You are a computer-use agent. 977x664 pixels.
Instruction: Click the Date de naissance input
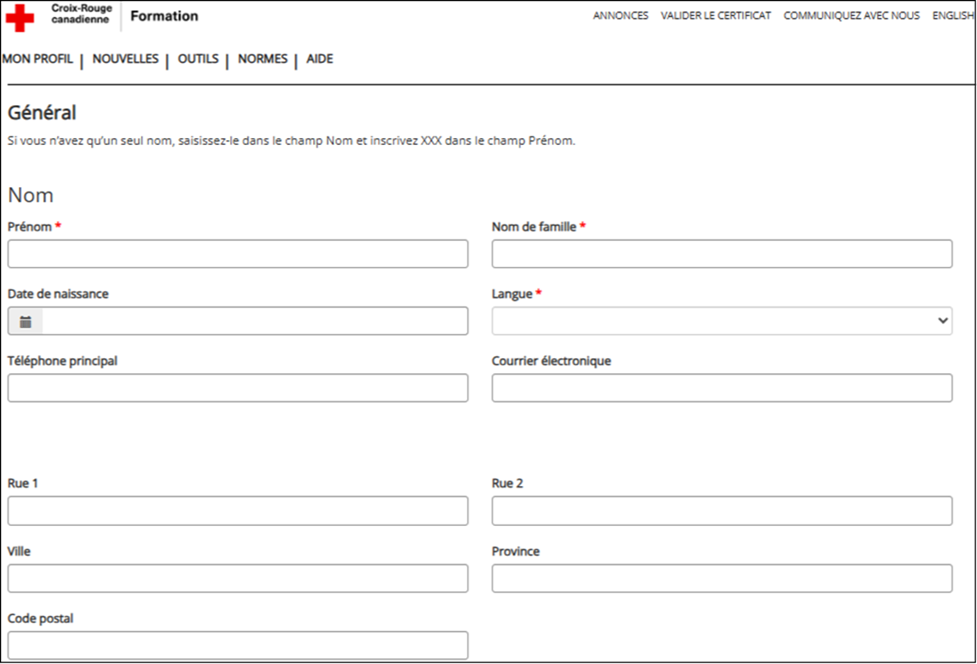[254, 321]
